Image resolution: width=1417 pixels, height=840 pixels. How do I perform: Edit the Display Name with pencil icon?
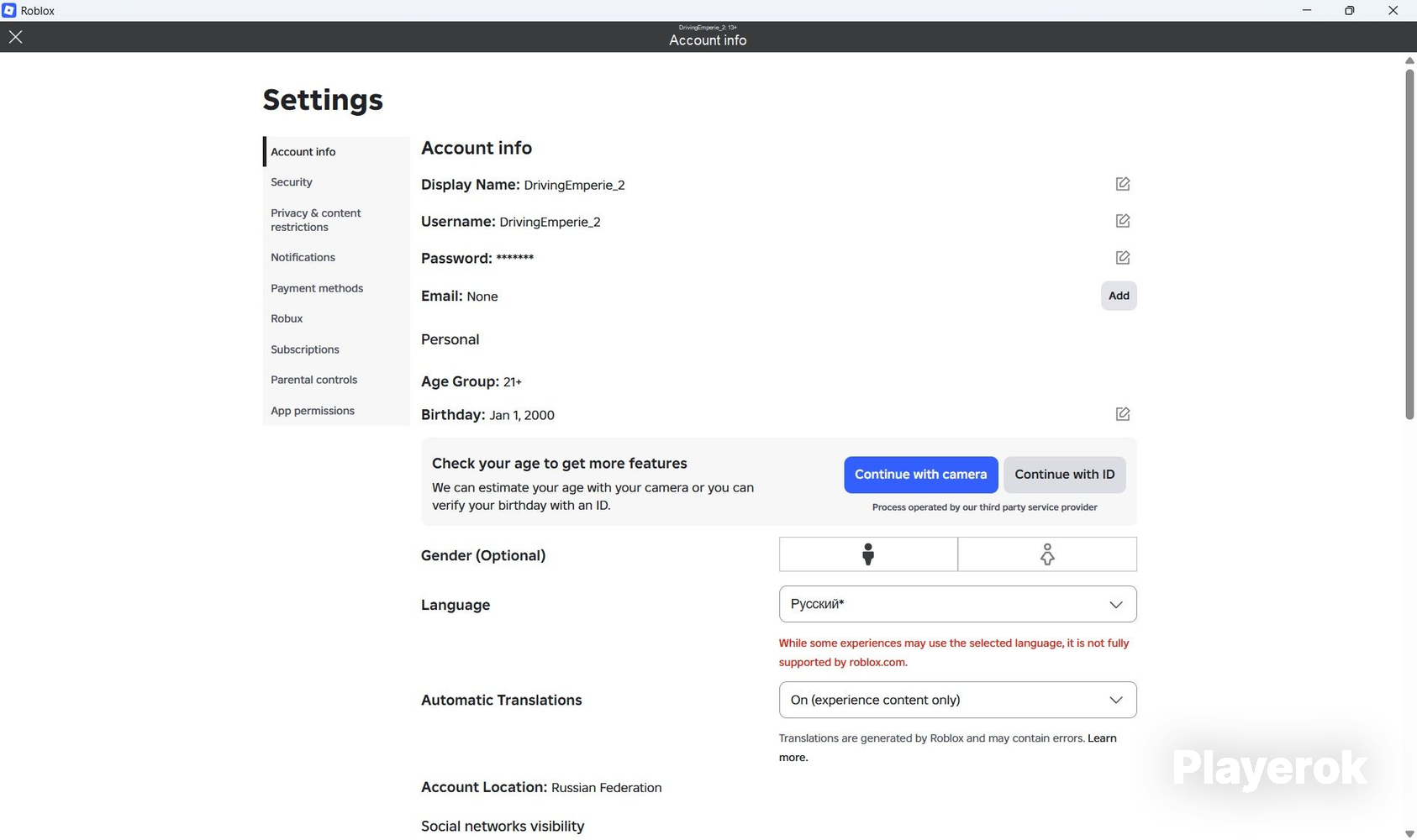tap(1122, 184)
